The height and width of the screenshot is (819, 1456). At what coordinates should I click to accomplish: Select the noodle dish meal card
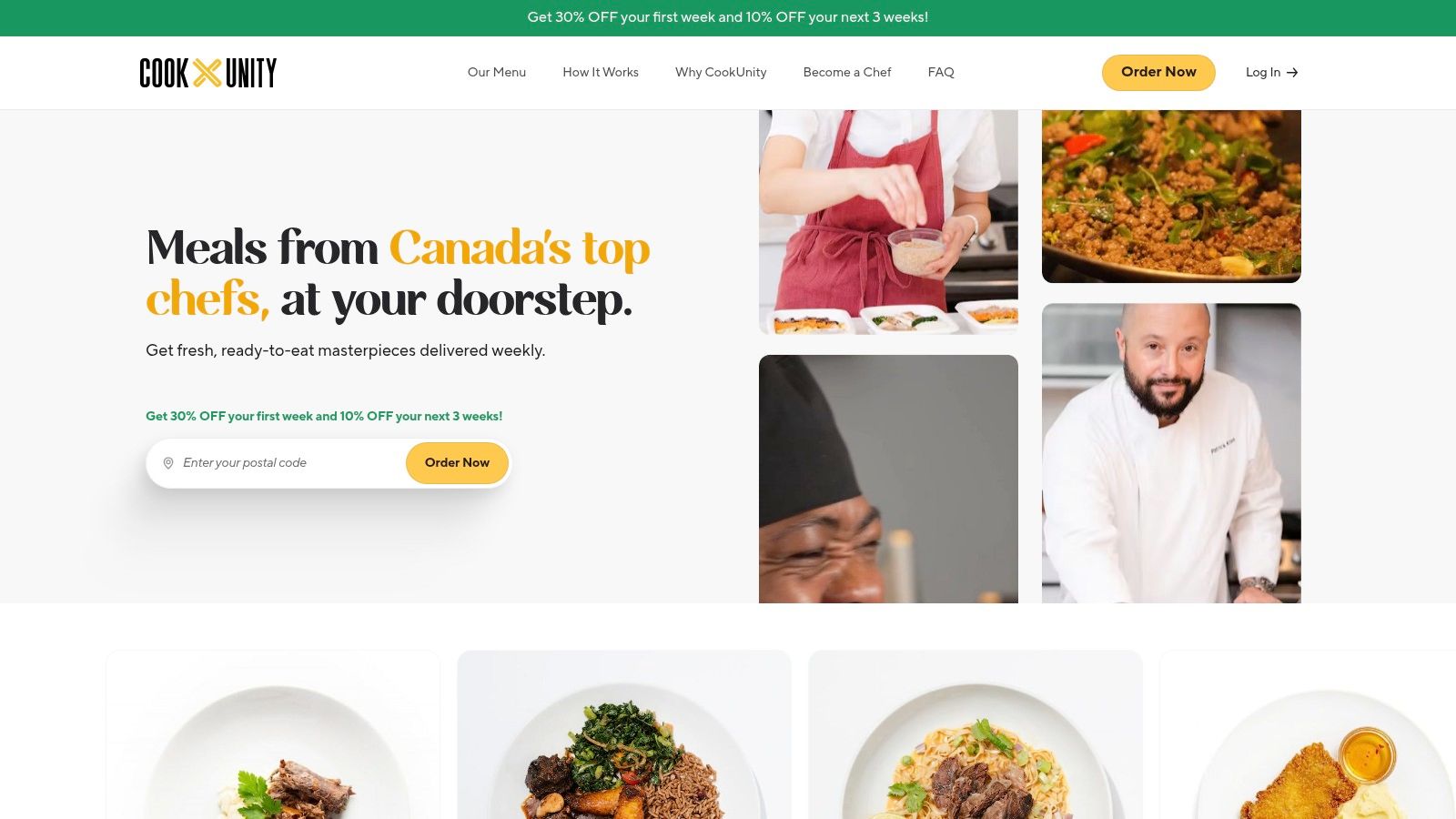click(x=976, y=734)
